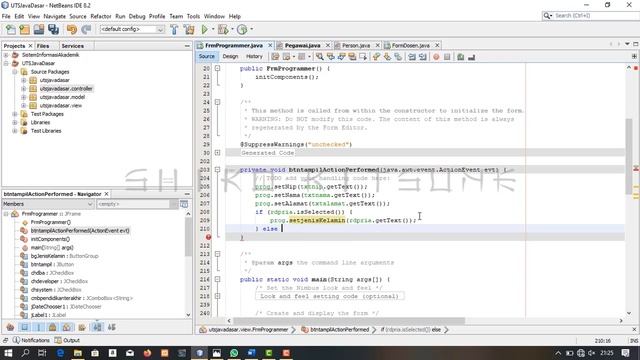This screenshot has height=360, width=640.
Task: Switch to Design view
Action: [x=230, y=56]
